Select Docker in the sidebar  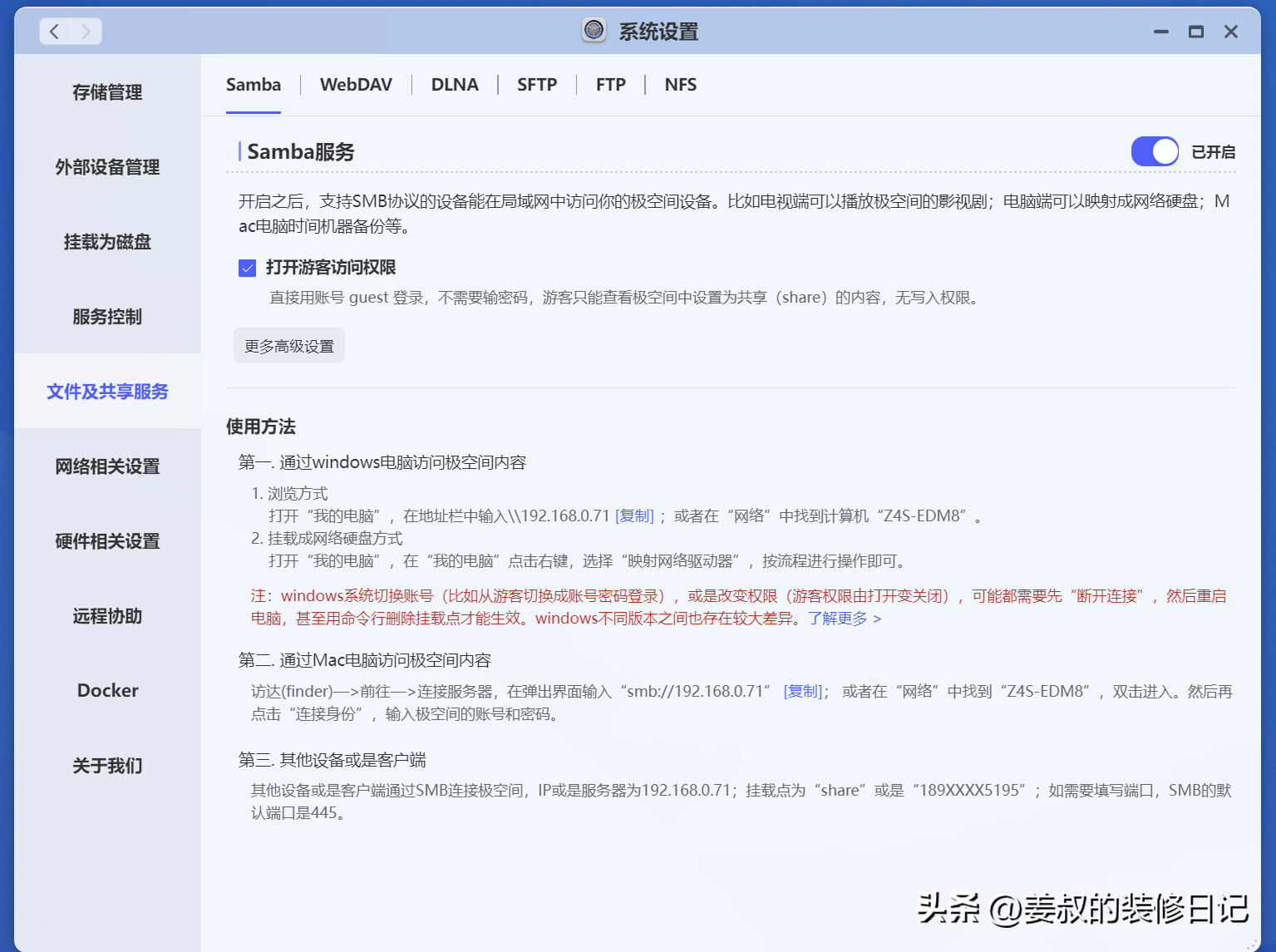coord(107,691)
